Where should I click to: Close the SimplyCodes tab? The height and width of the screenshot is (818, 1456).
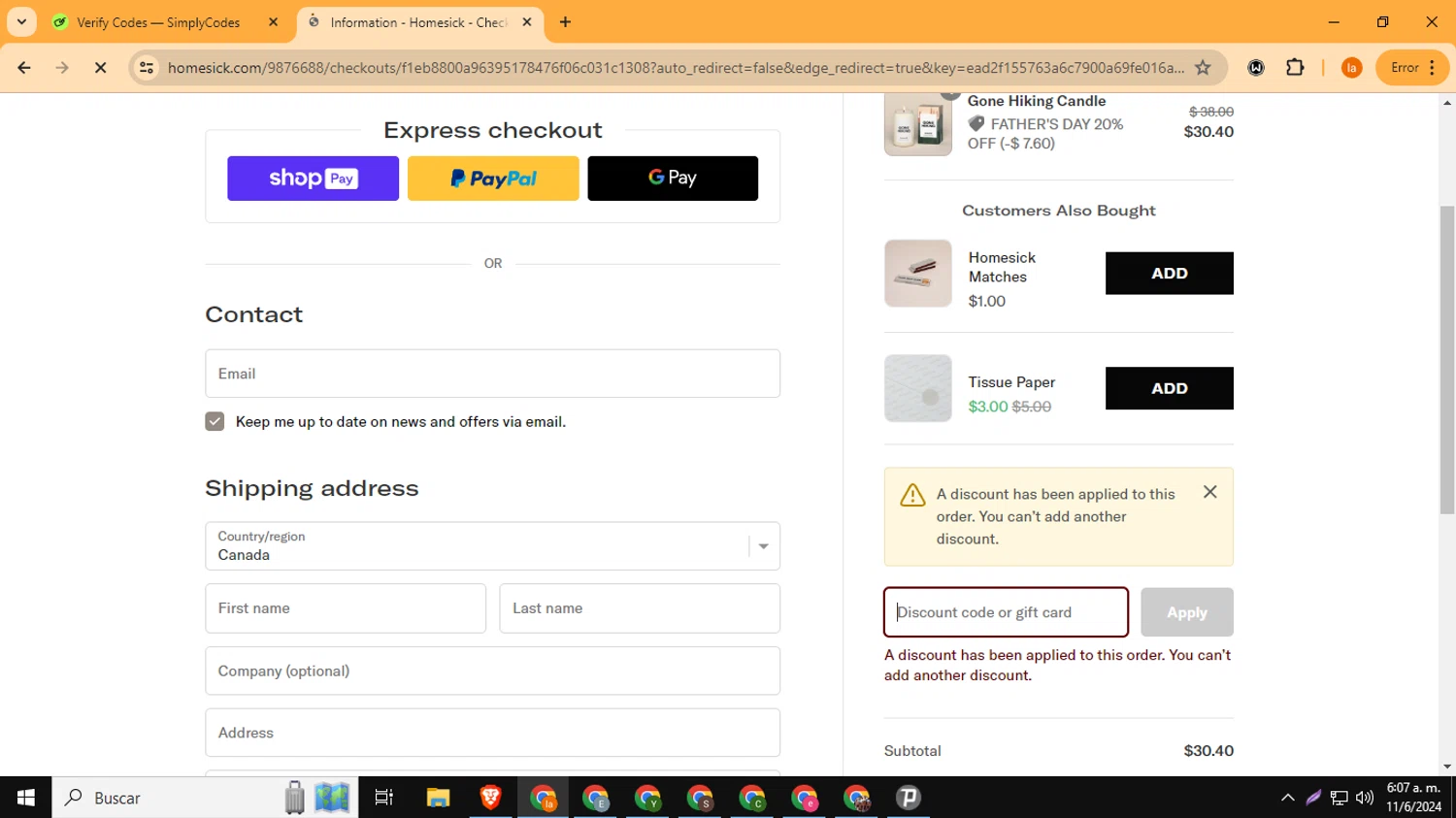pos(273,22)
